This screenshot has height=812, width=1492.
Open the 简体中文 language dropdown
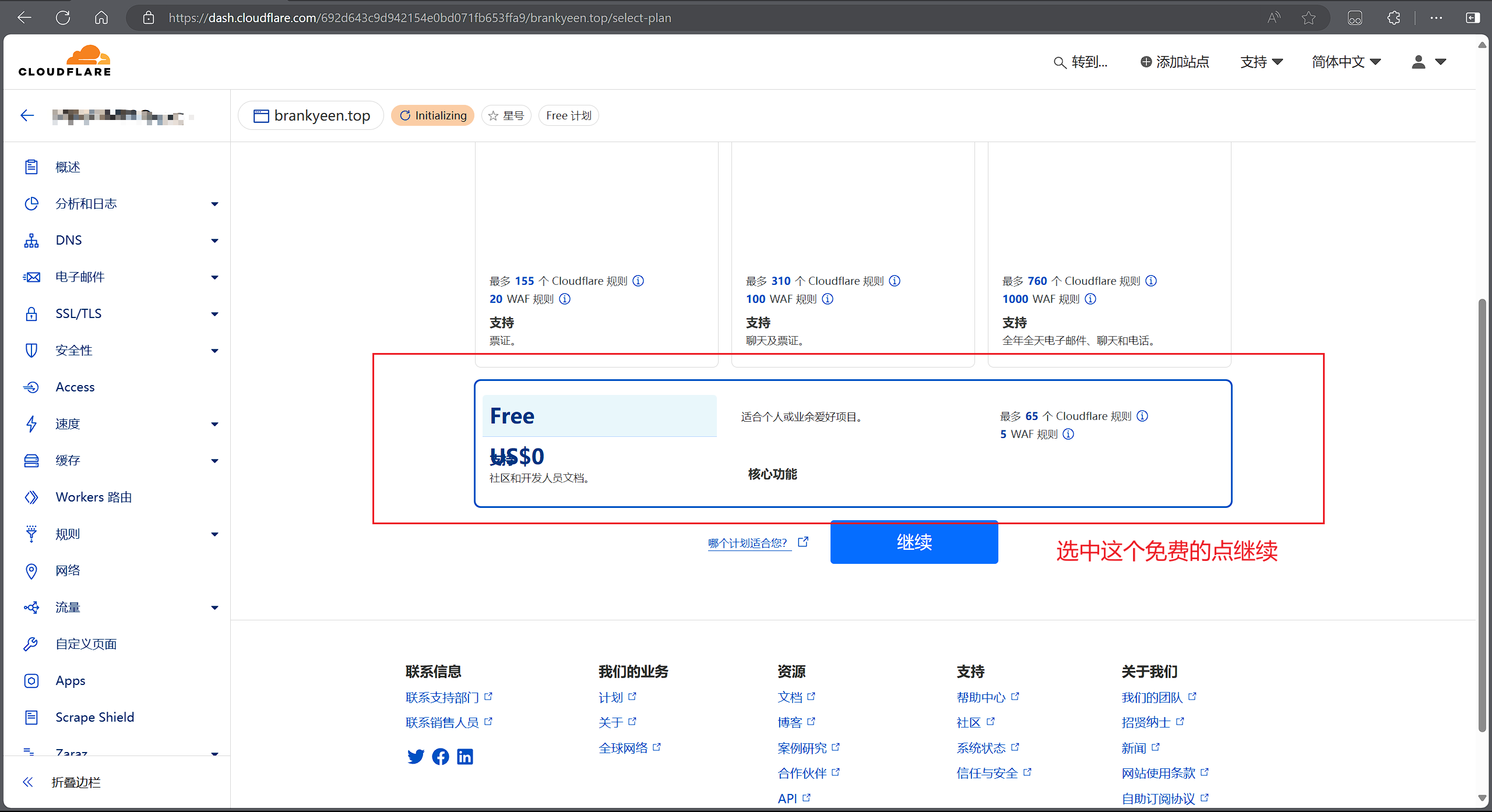coord(1346,62)
